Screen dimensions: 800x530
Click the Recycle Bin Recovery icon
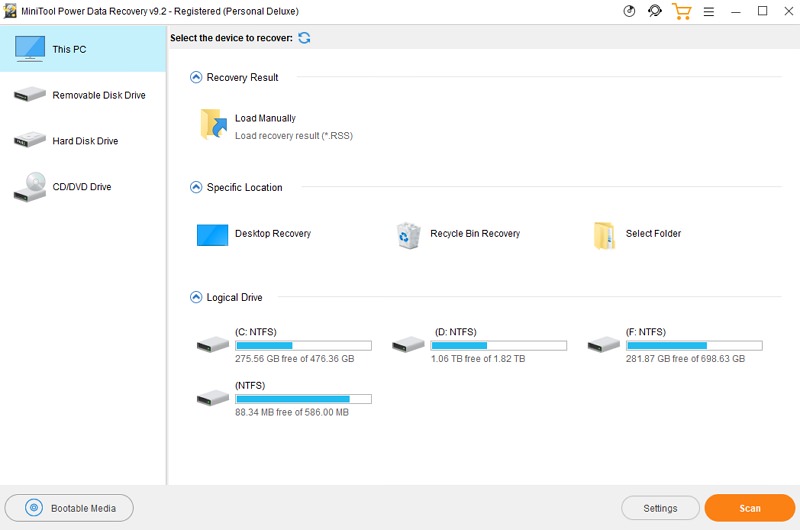tap(408, 235)
